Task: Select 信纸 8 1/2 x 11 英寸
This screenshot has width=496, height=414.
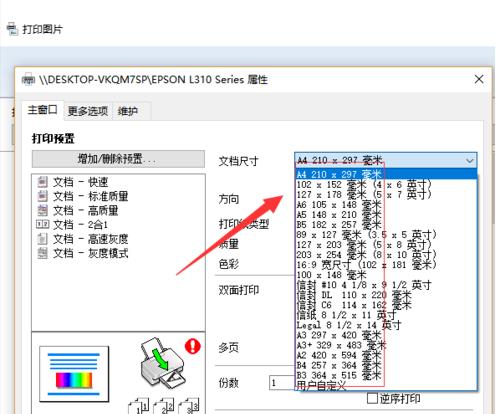Action: pos(386,315)
